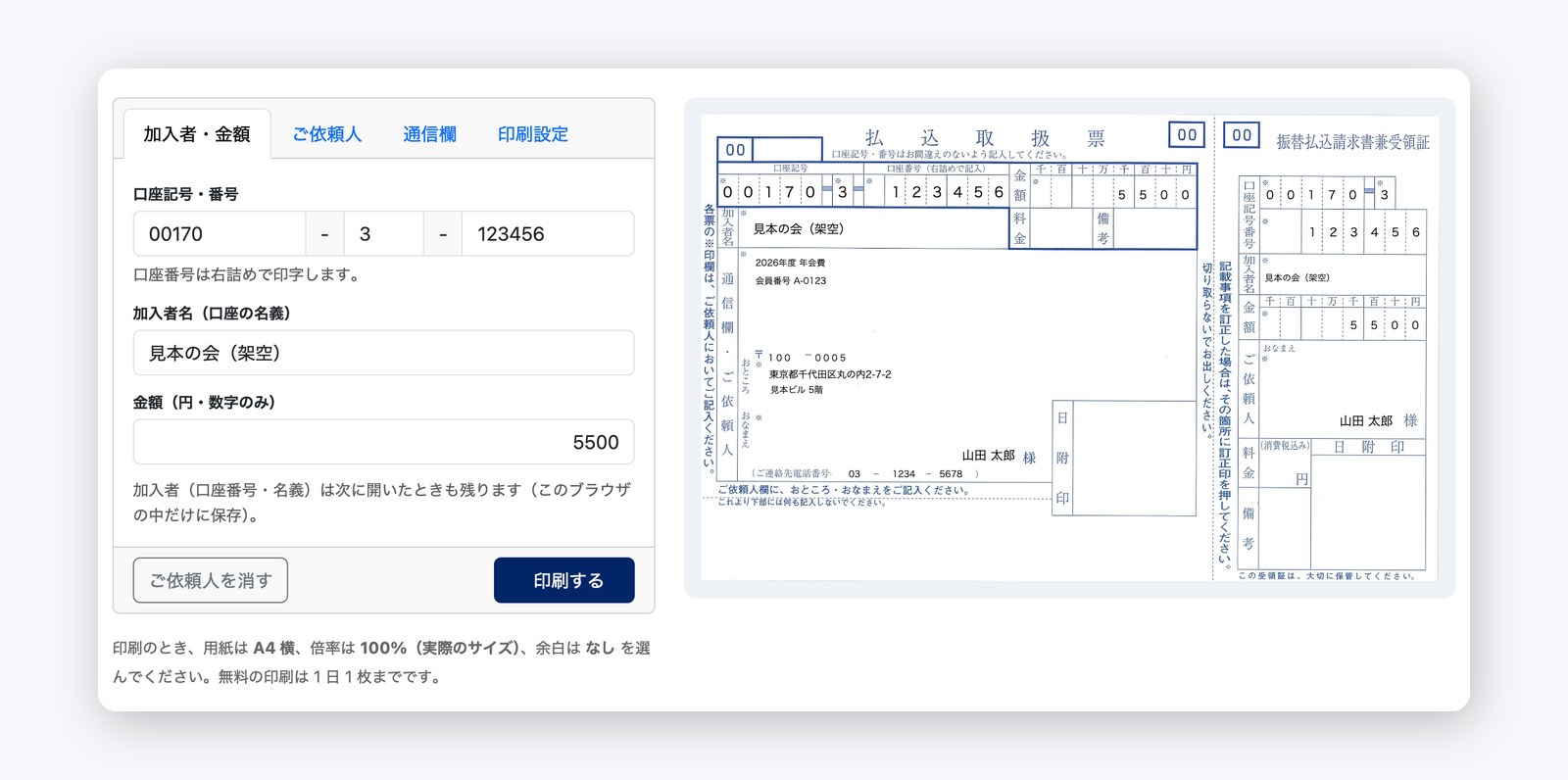Screen dimensions: 1568x780
Task: Click the 振替払込請求書兼受領証 heading in preview
Action: point(1352,142)
